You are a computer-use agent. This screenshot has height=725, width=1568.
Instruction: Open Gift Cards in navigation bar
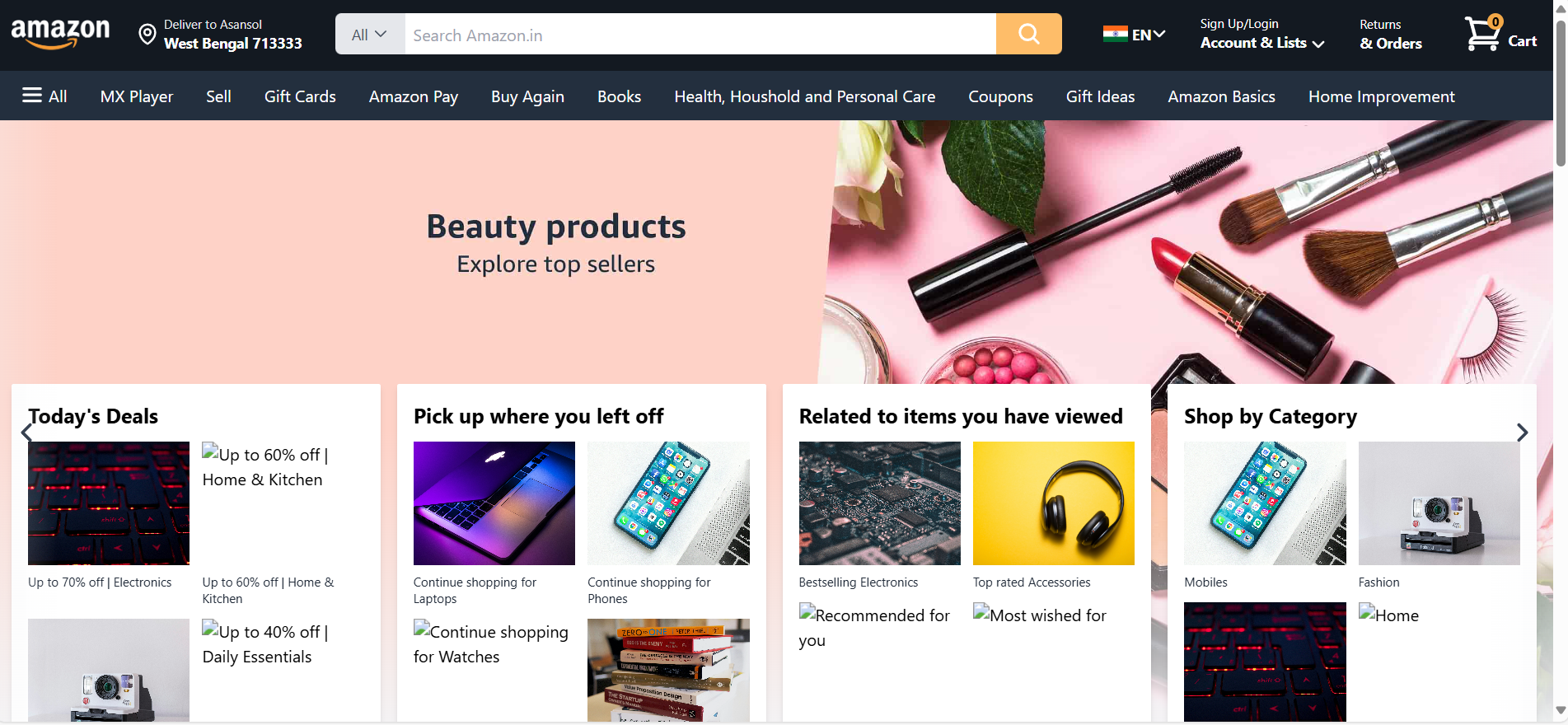click(x=300, y=96)
